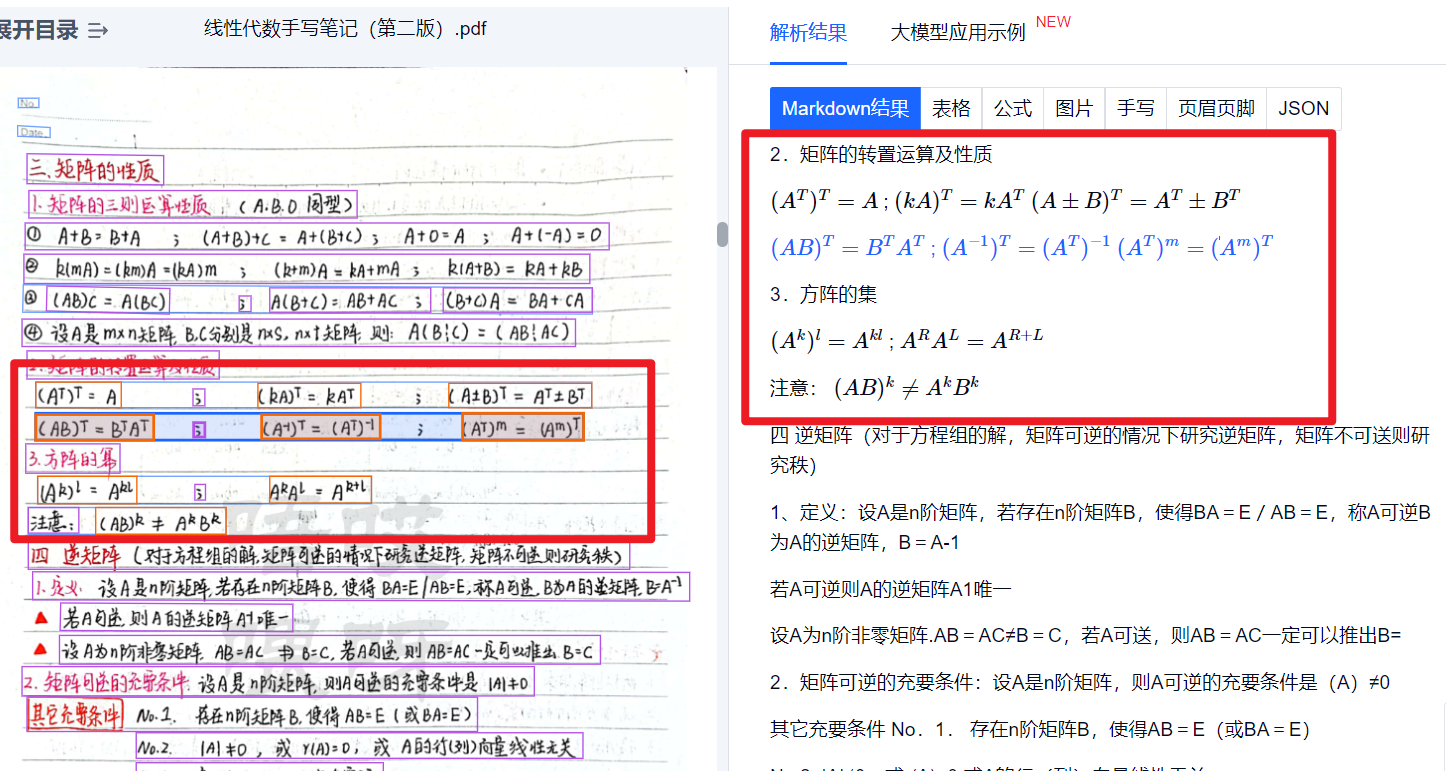View the JSON results tab
This screenshot has height=771, width=1446.
click(x=1303, y=108)
